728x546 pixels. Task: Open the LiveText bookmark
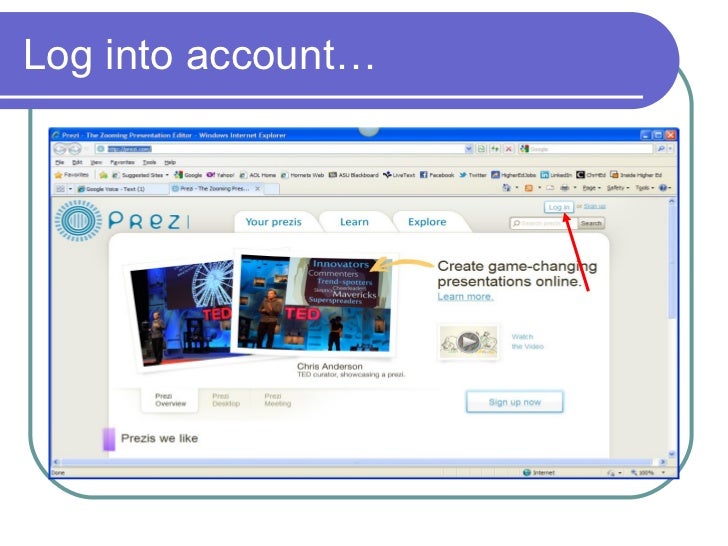point(399,175)
